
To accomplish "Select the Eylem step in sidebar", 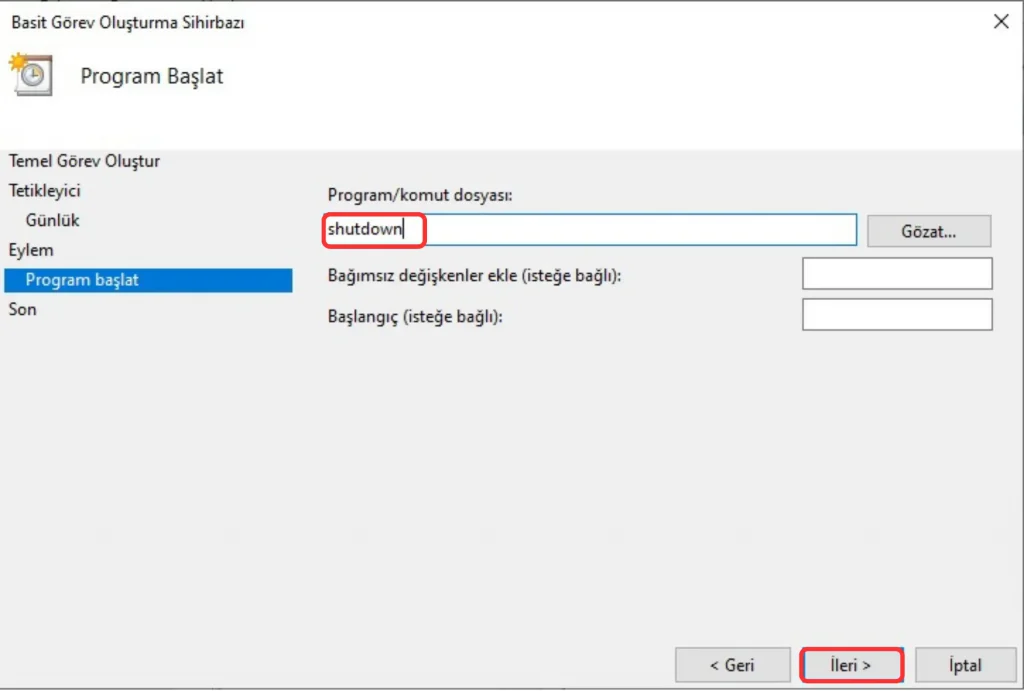I will pos(31,250).
